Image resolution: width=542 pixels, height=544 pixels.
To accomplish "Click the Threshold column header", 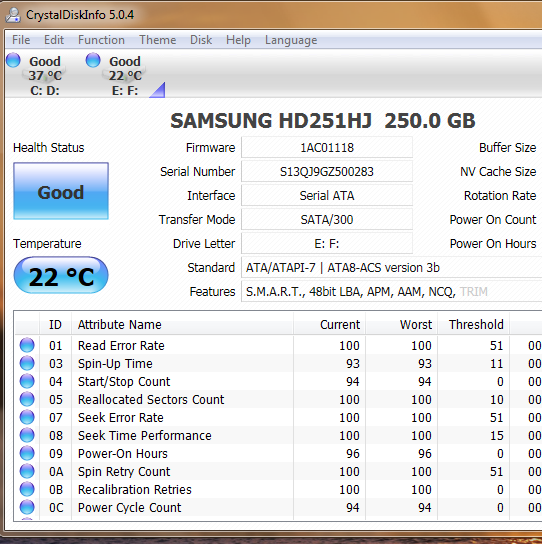I will click(474, 324).
